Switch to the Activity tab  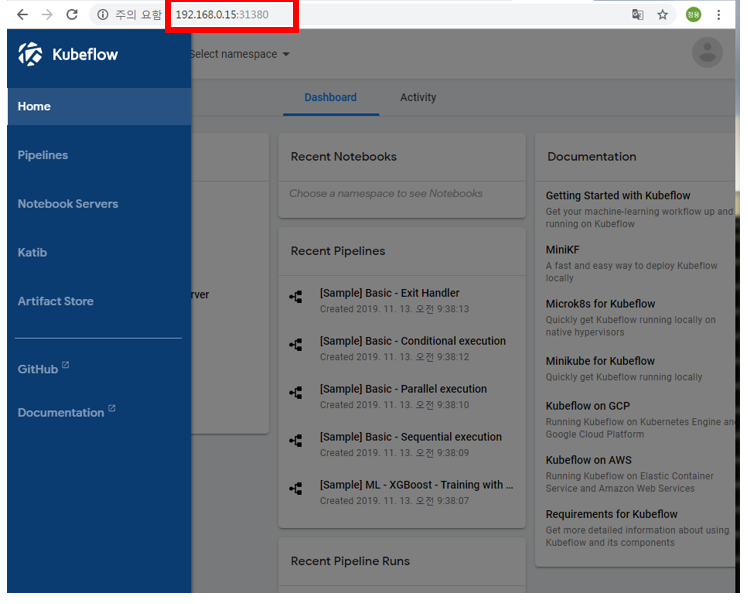[418, 97]
